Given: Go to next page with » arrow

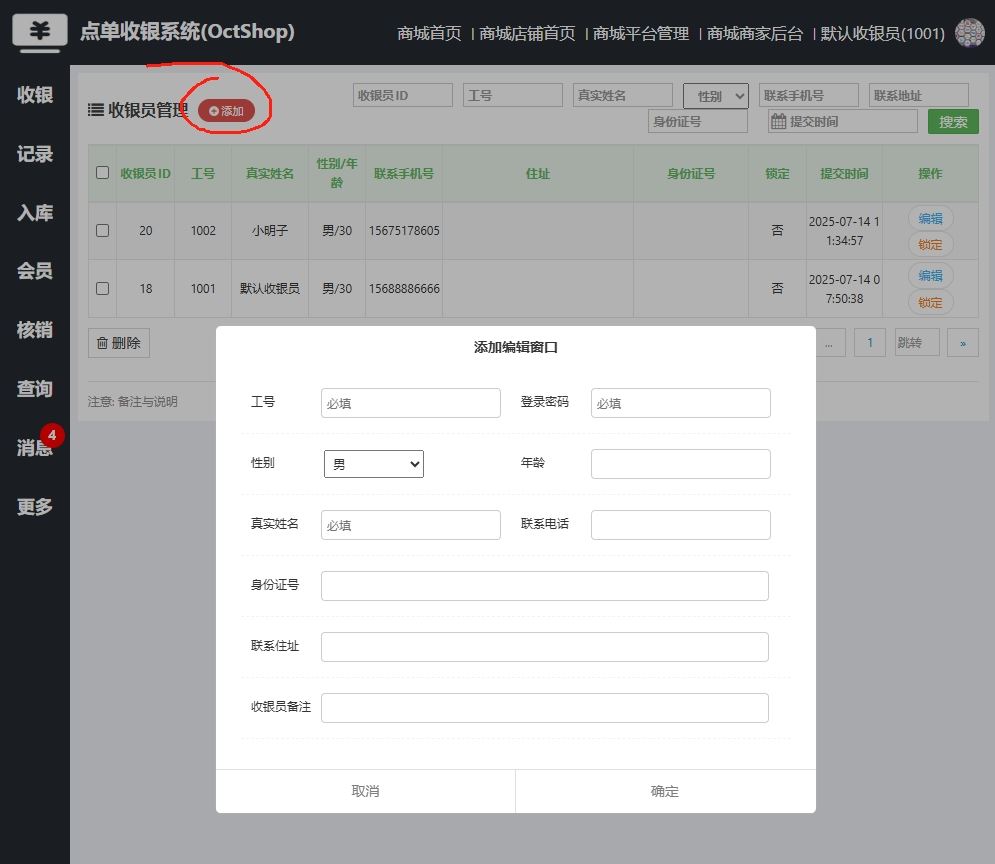Looking at the screenshot, I should pyautogui.click(x=963, y=343).
